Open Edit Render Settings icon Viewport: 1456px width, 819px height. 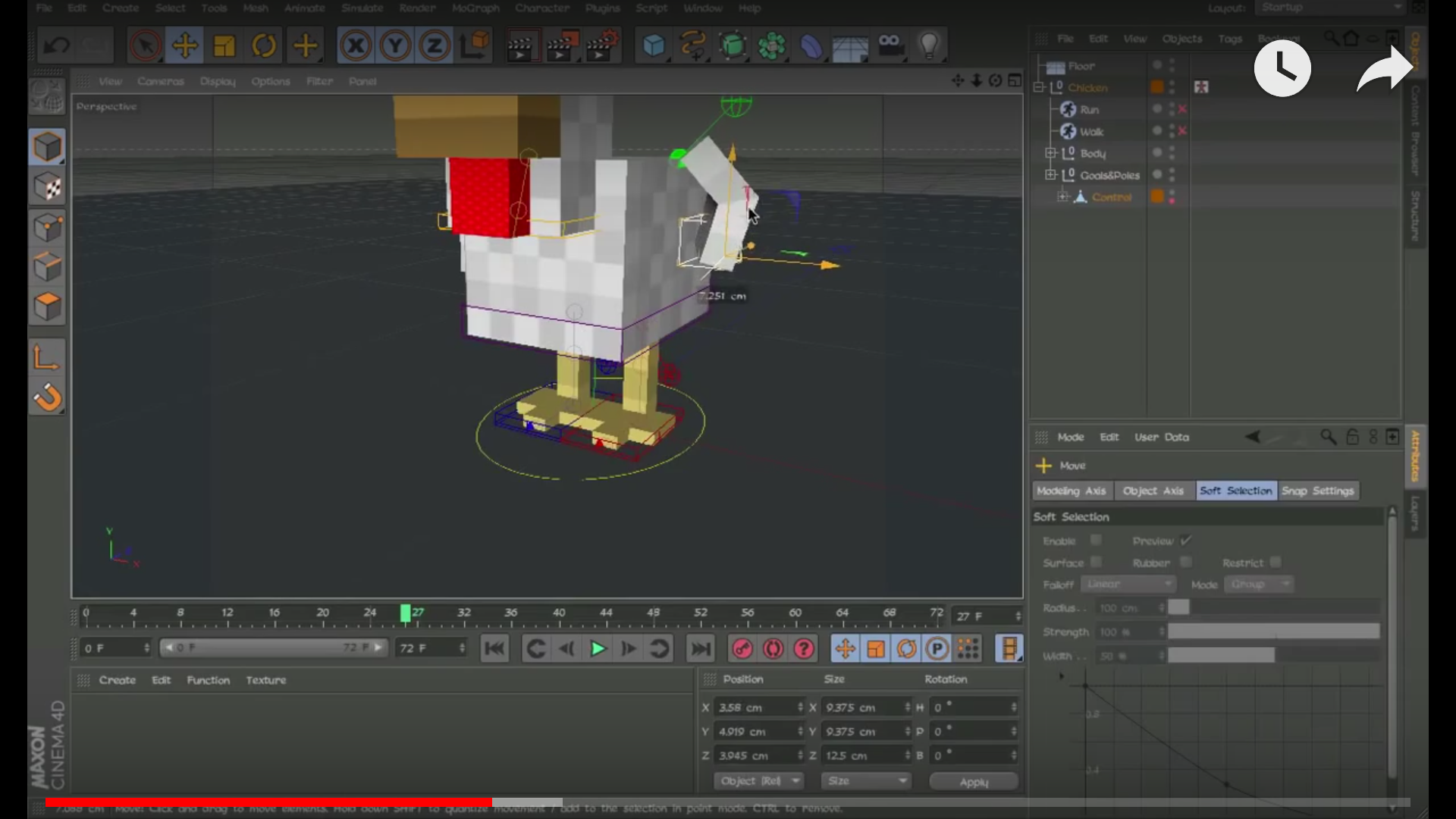tap(602, 46)
